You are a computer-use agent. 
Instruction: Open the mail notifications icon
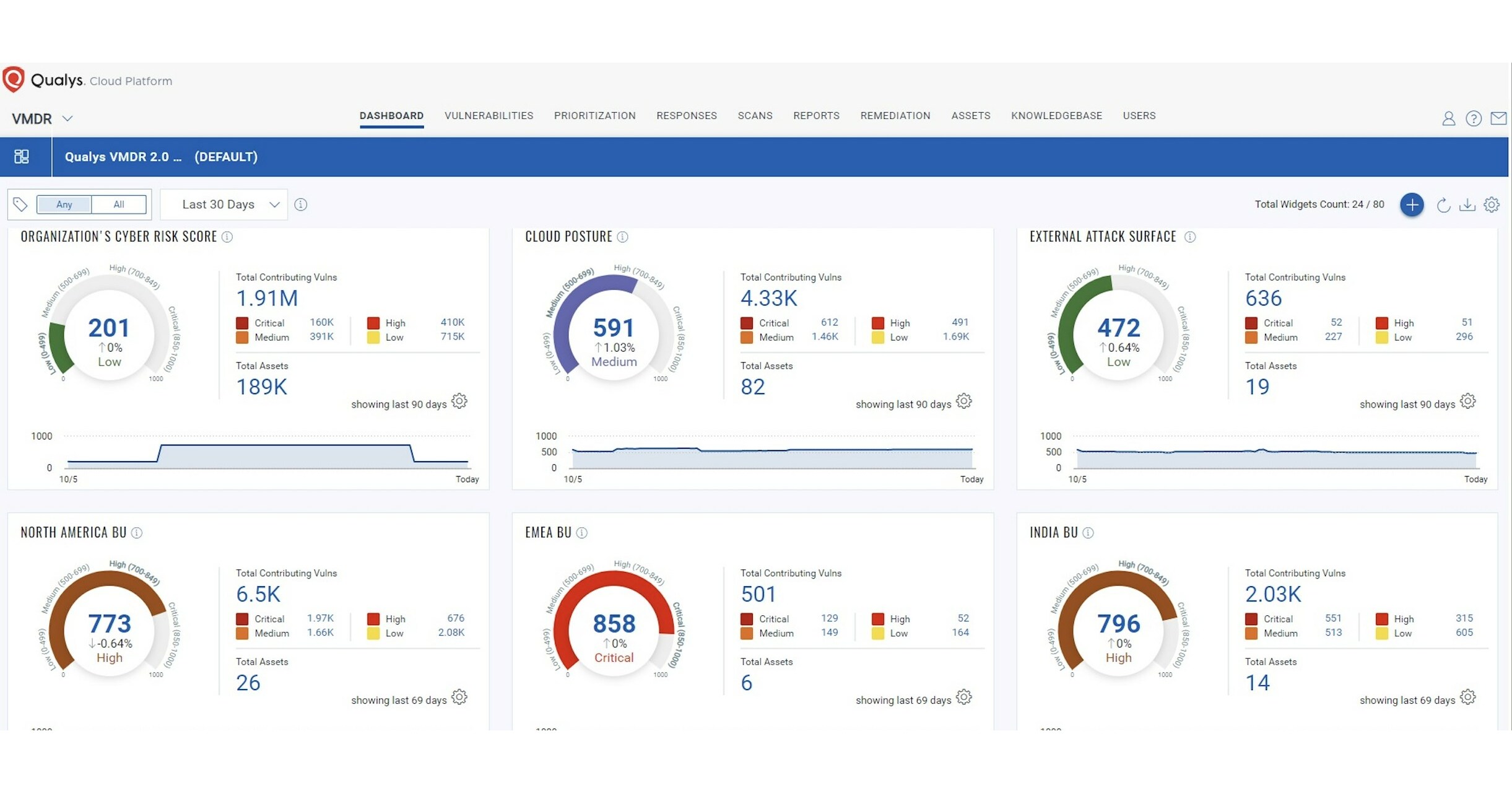[x=1498, y=118]
